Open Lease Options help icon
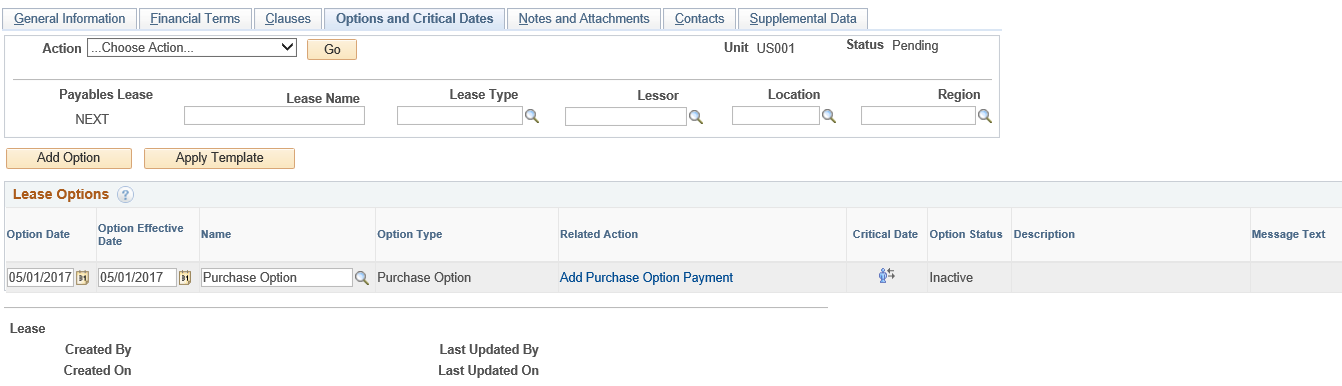 tap(125, 195)
